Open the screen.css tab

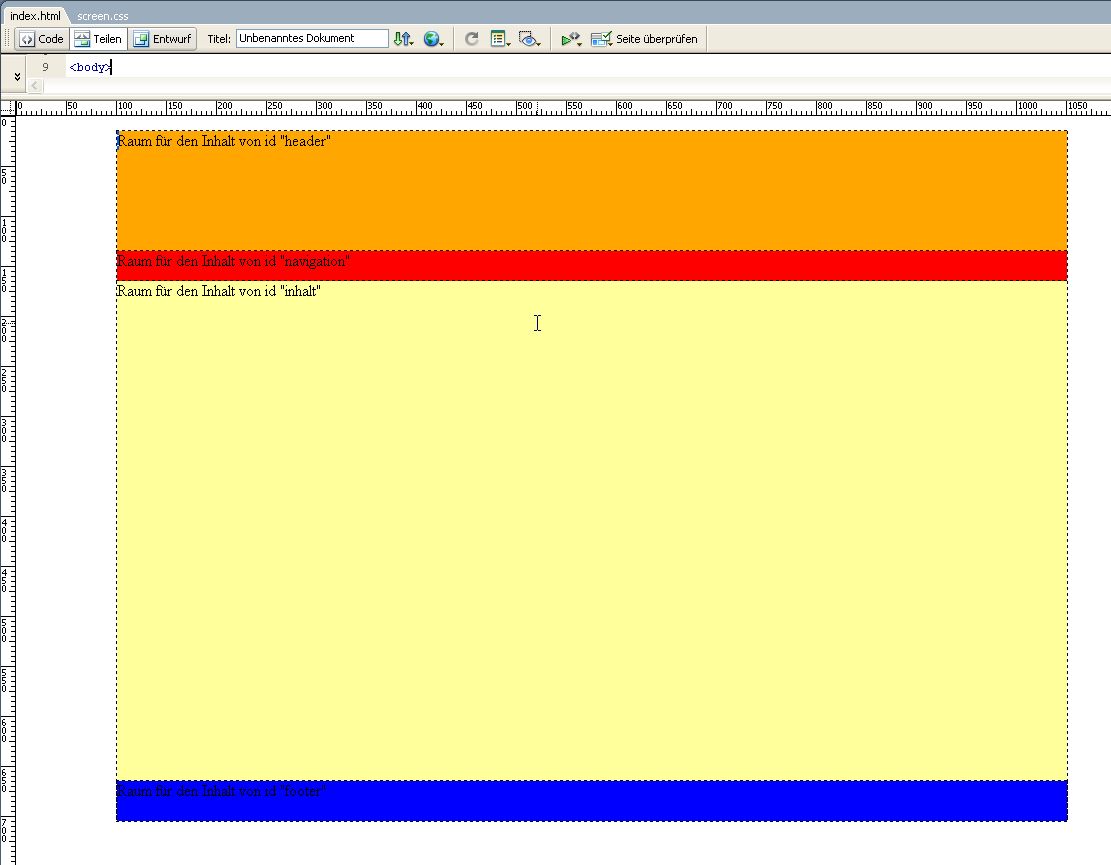pos(103,16)
